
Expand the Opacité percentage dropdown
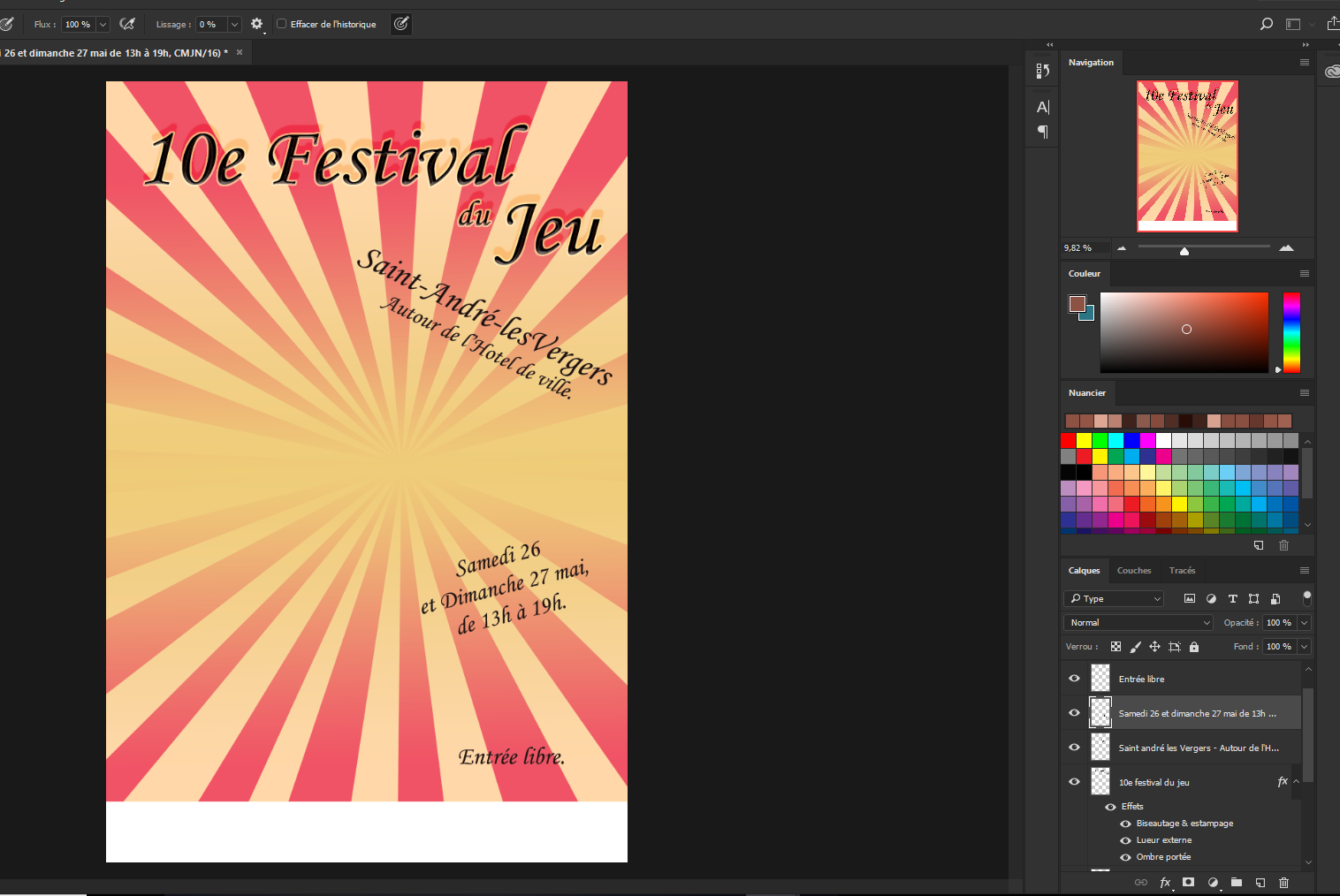[x=1305, y=622]
